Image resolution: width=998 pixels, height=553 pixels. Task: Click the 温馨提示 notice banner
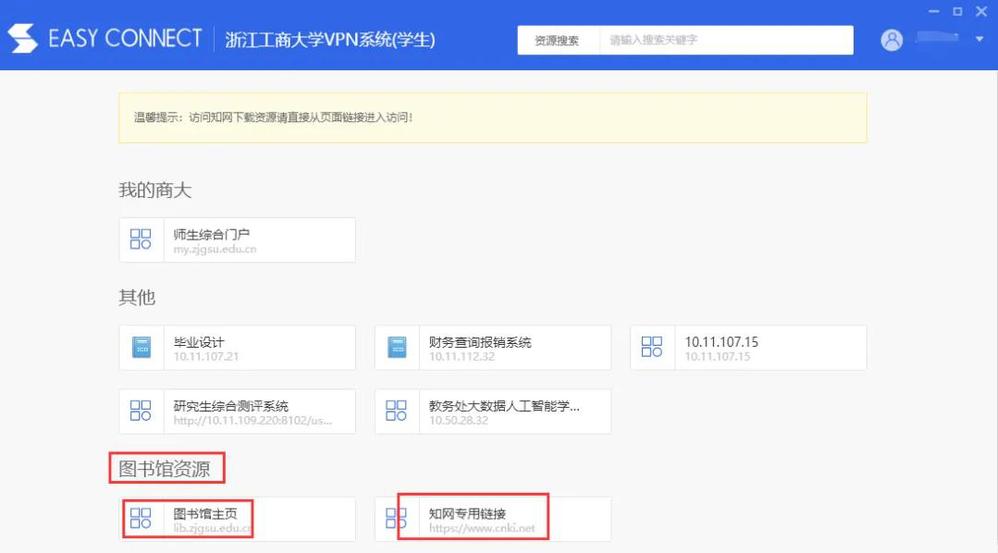[492, 117]
